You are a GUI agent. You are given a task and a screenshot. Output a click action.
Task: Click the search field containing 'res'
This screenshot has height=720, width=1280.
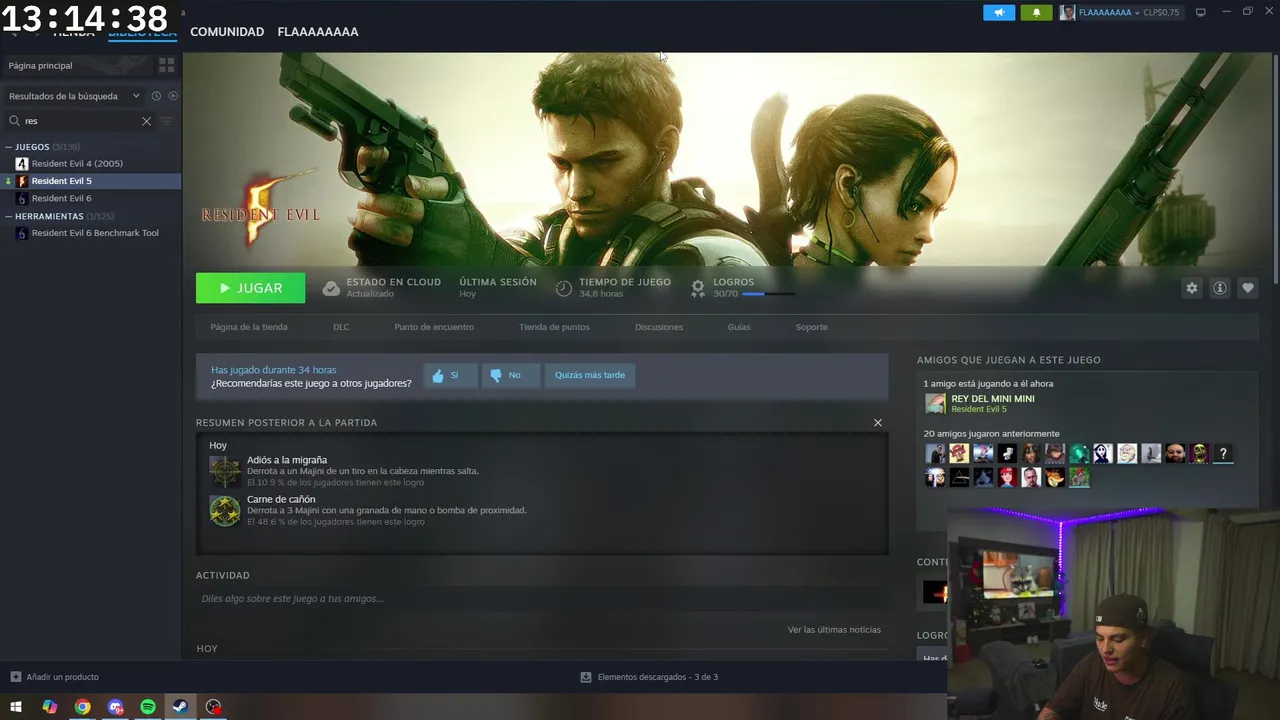click(80, 121)
